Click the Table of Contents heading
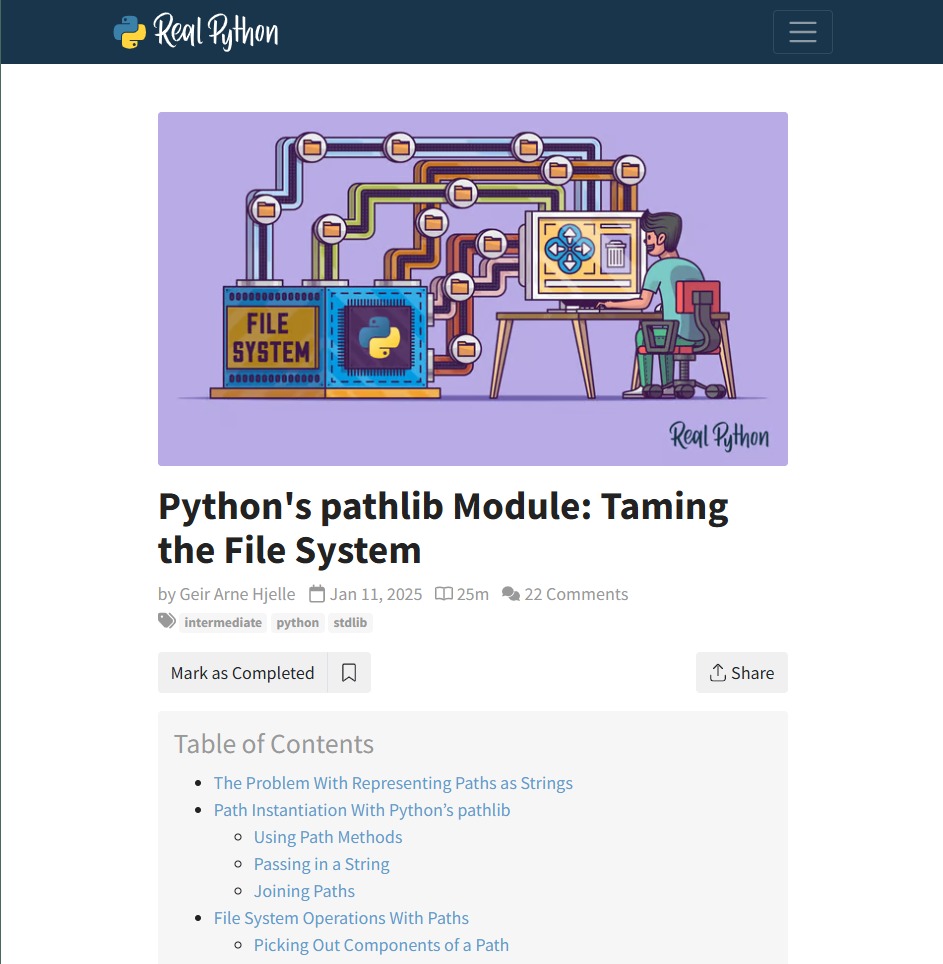This screenshot has width=943, height=964. 274,744
